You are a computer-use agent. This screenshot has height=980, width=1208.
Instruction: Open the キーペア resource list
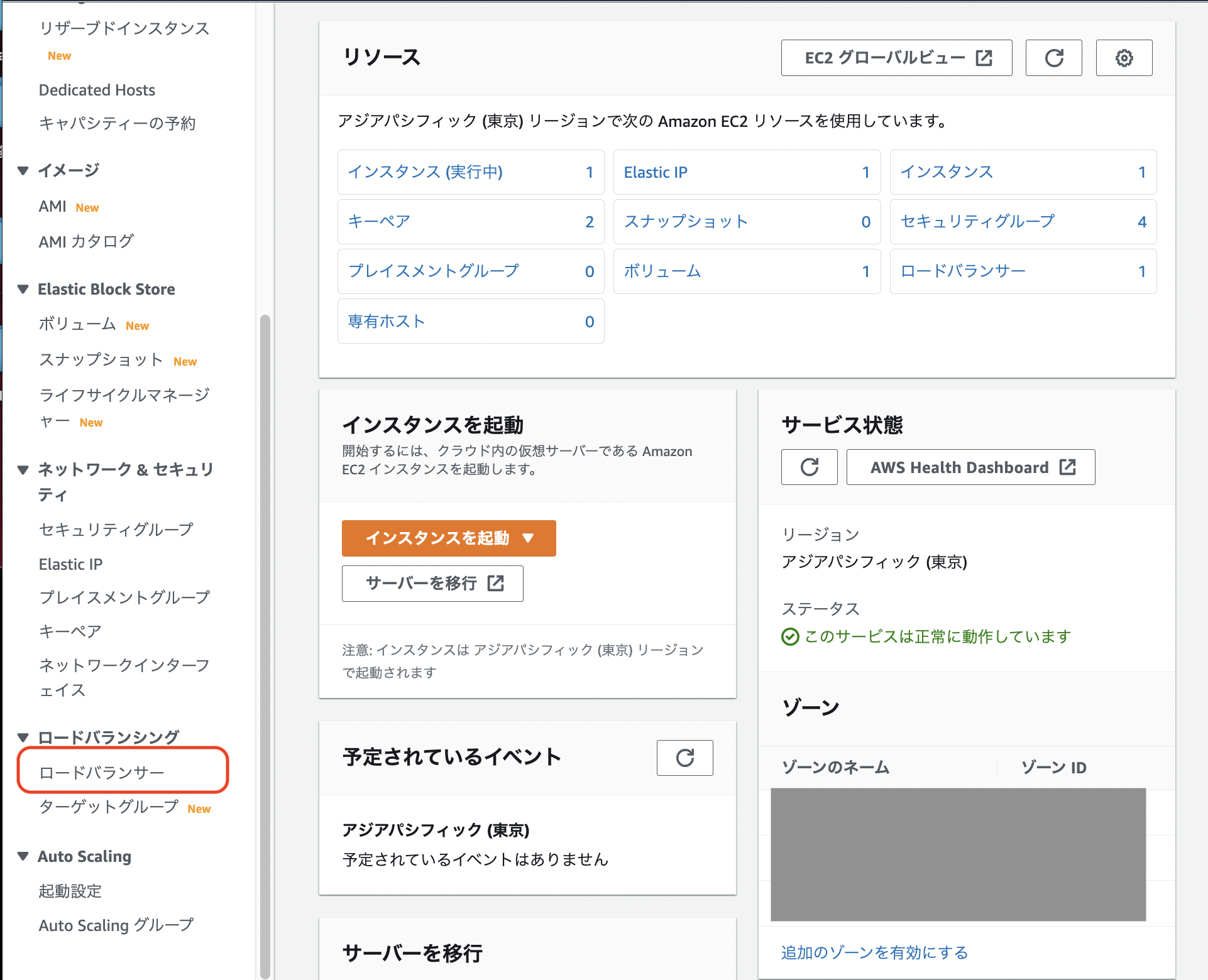379,221
